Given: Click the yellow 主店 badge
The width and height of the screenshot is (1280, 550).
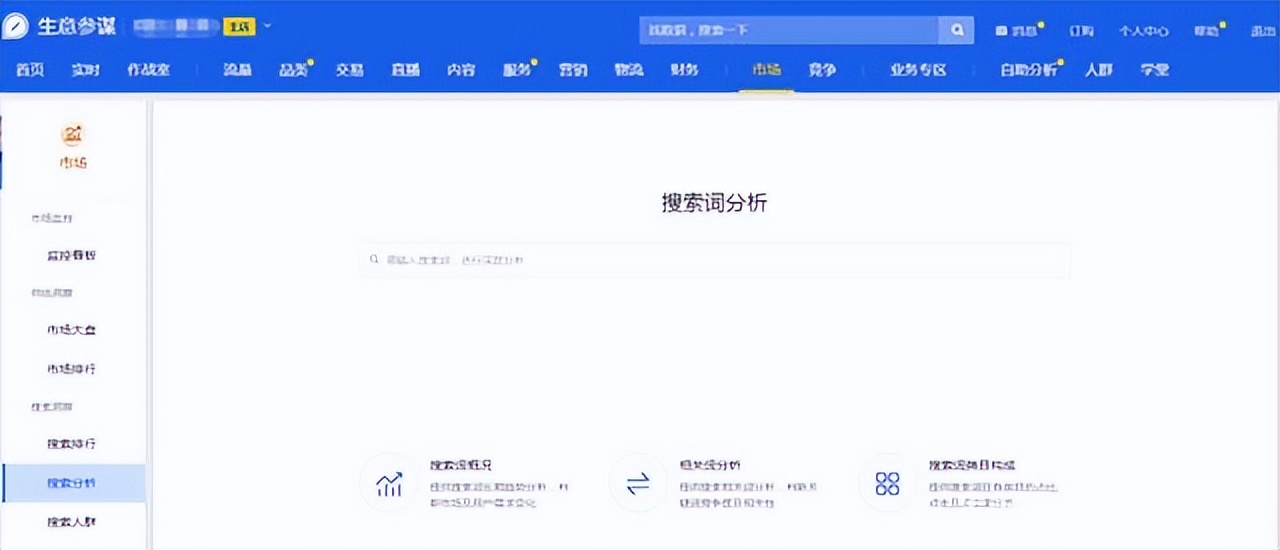Looking at the screenshot, I should (240, 27).
